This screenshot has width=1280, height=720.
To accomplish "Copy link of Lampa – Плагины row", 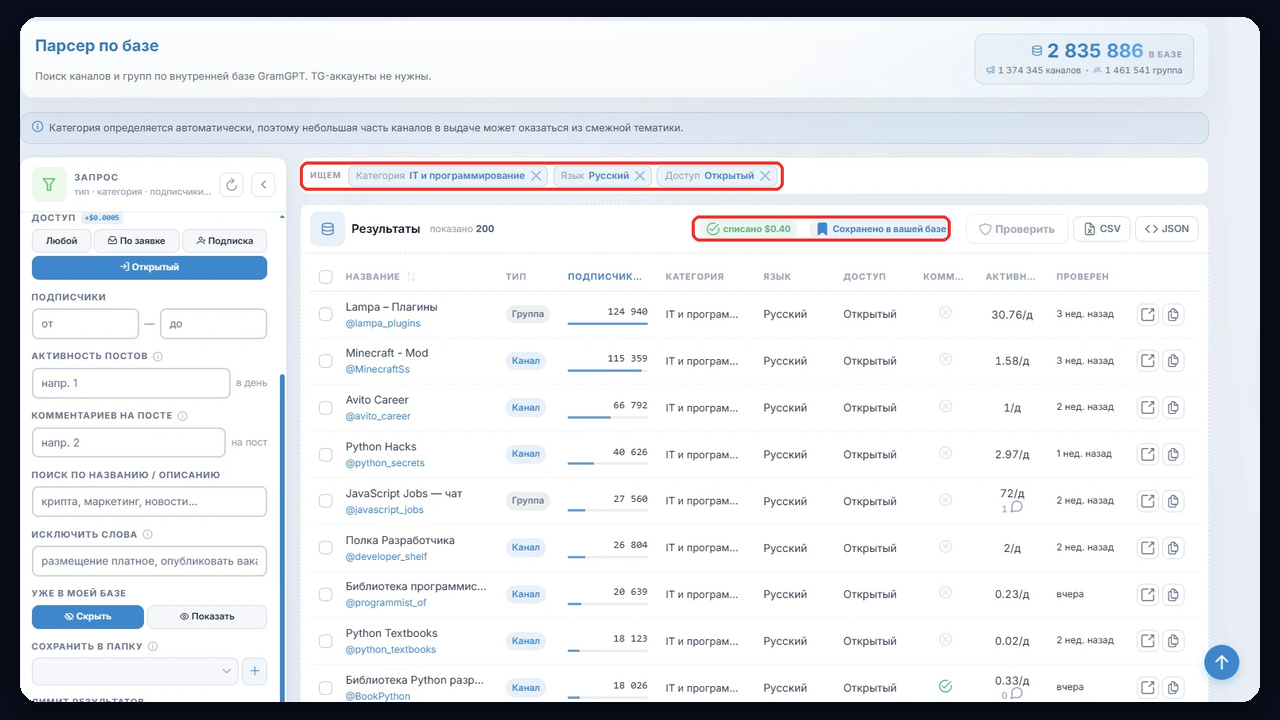I will (1173, 314).
